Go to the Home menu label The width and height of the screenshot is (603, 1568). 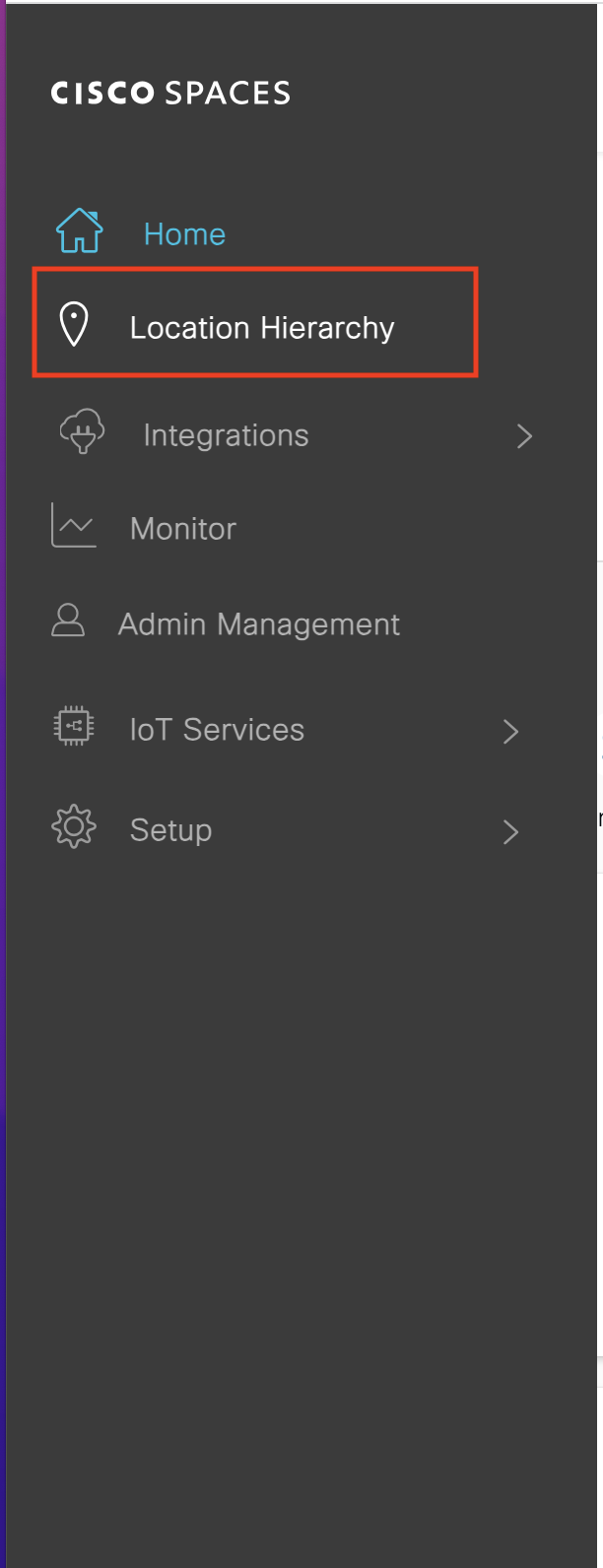coord(184,234)
